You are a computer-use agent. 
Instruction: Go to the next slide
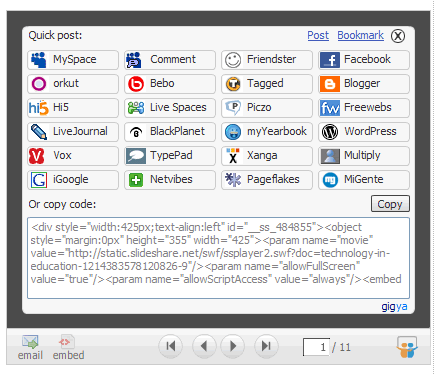[x=233, y=346]
